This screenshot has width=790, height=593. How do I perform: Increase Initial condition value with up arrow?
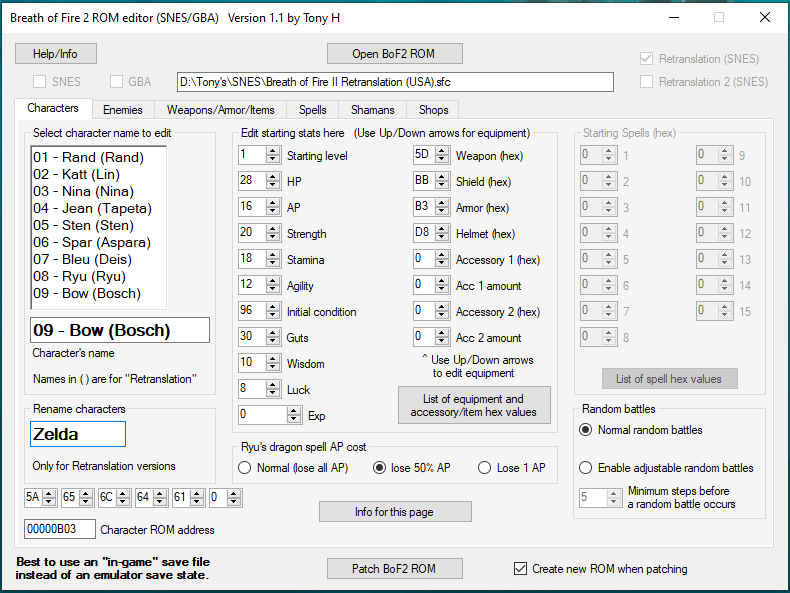(x=273, y=307)
